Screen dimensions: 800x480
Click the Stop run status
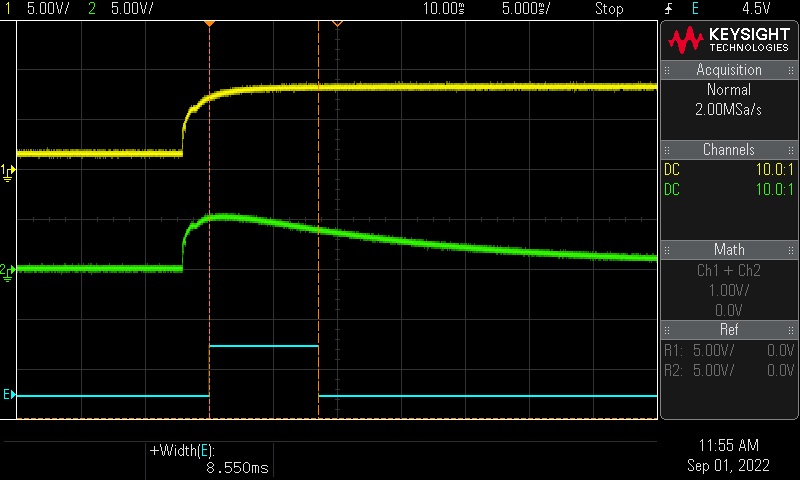[x=609, y=8]
